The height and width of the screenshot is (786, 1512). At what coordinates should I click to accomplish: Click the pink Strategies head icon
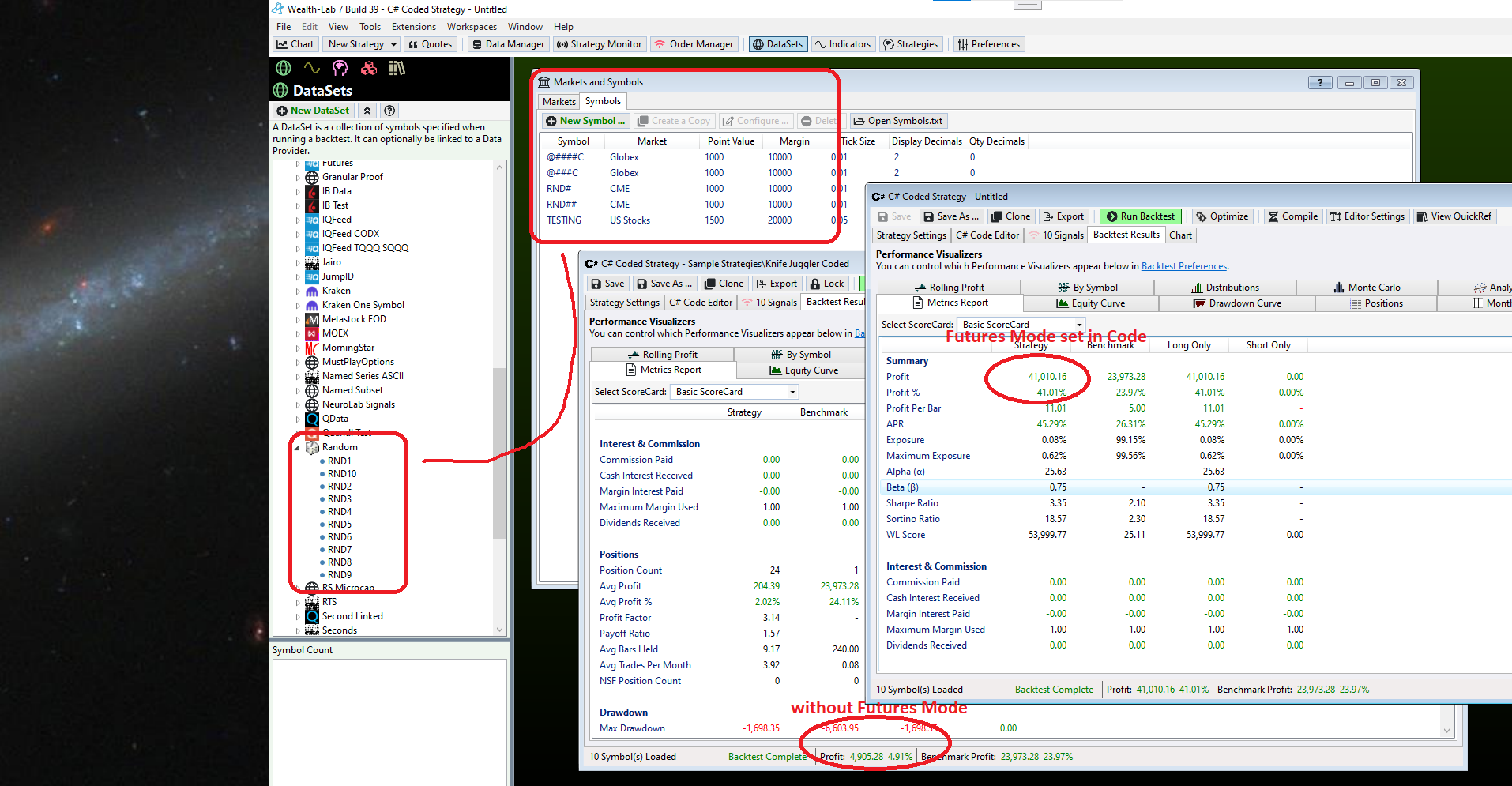click(340, 69)
